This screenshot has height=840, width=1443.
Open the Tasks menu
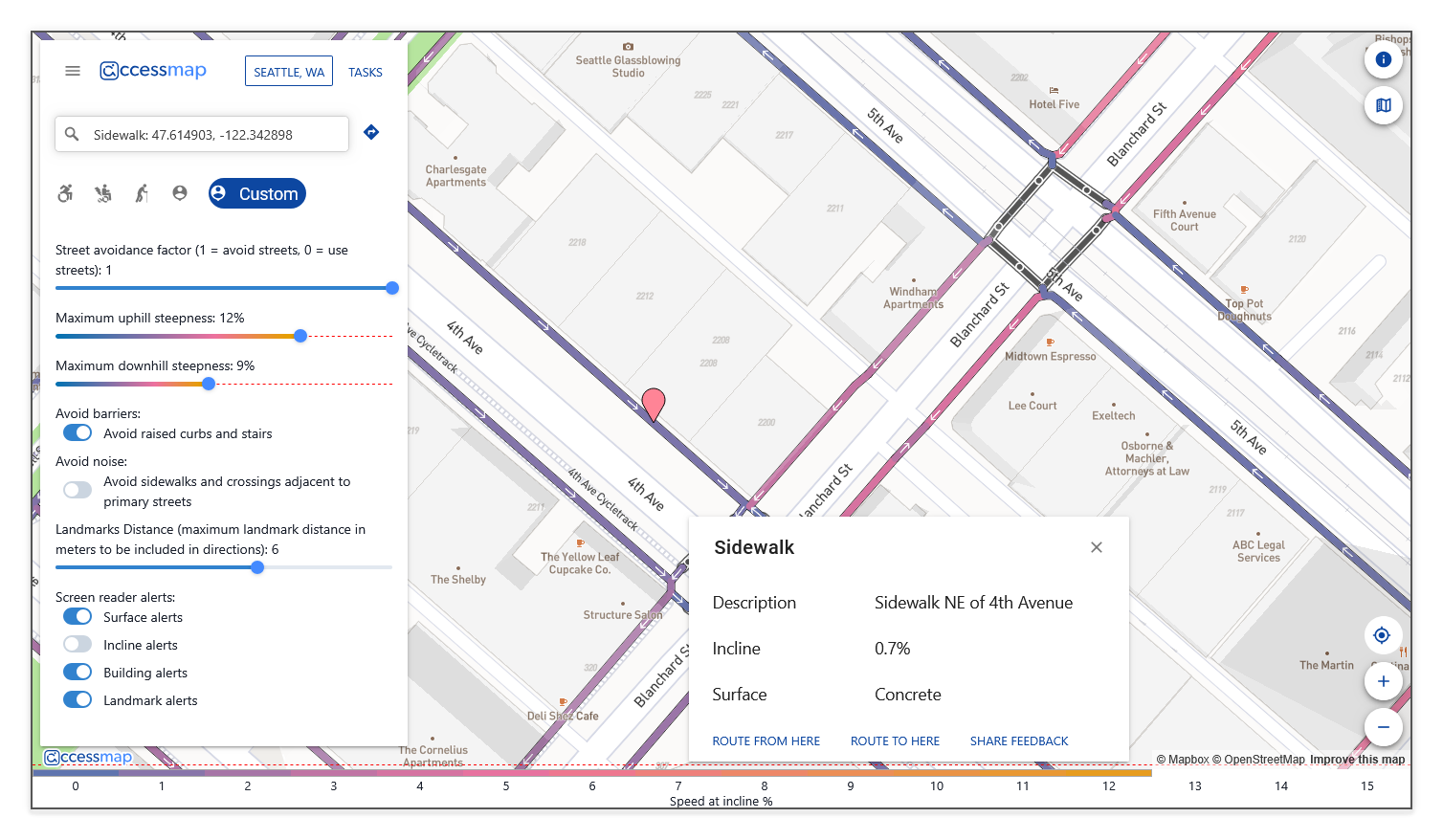click(366, 72)
